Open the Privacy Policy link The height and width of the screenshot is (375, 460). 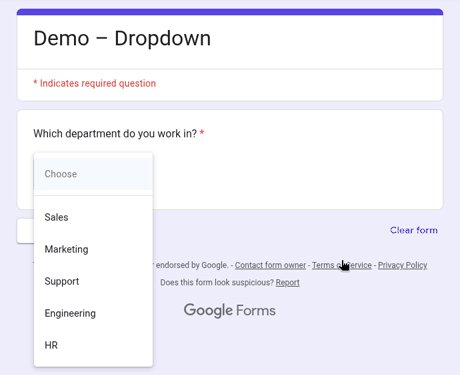402,265
